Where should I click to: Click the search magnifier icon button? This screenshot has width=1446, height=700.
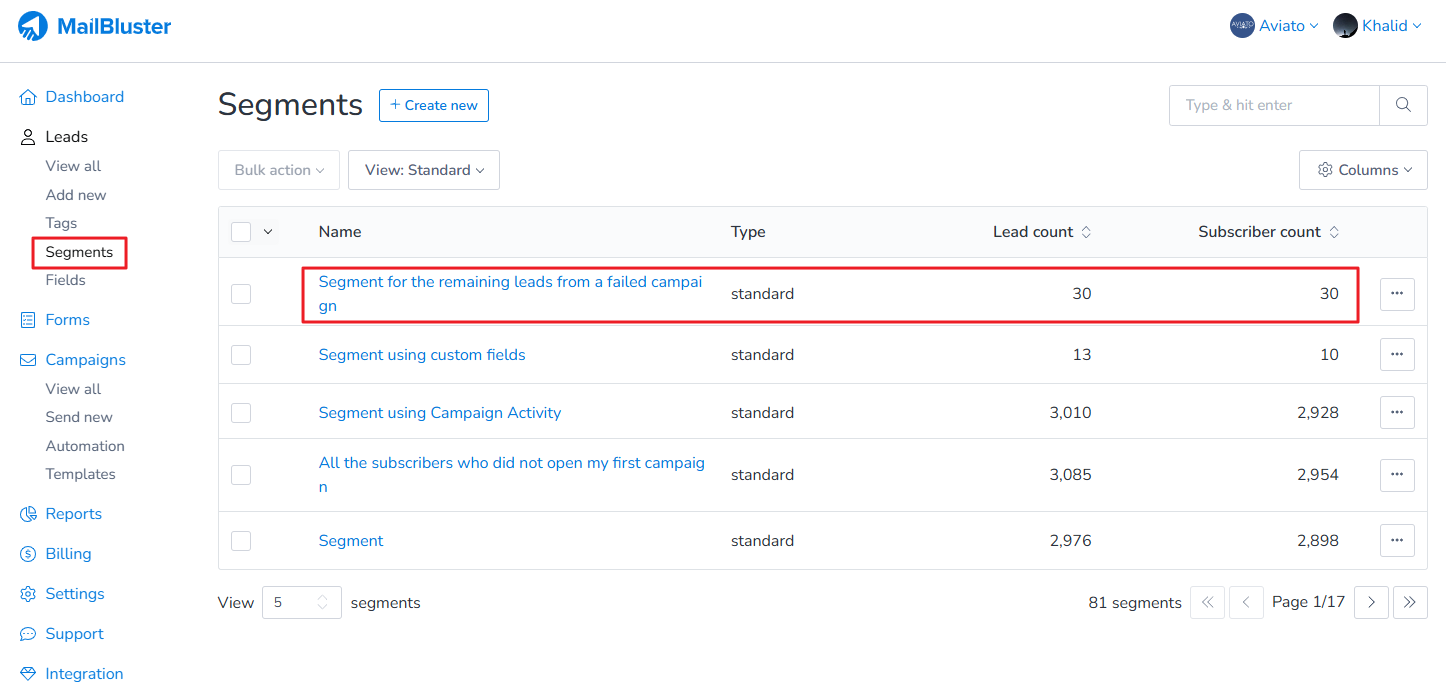pyautogui.click(x=1403, y=105)
